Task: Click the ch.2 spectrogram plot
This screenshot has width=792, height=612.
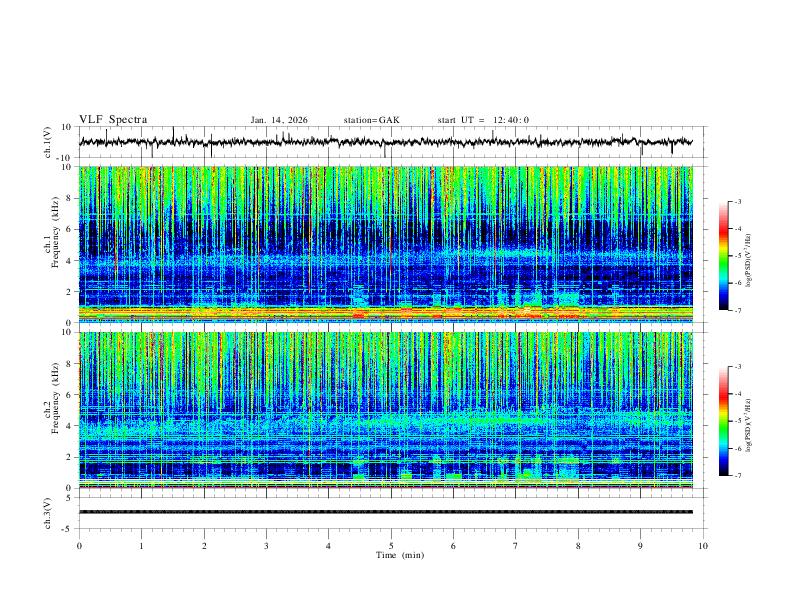Action: pyautogui.click(x=386, y=410)
